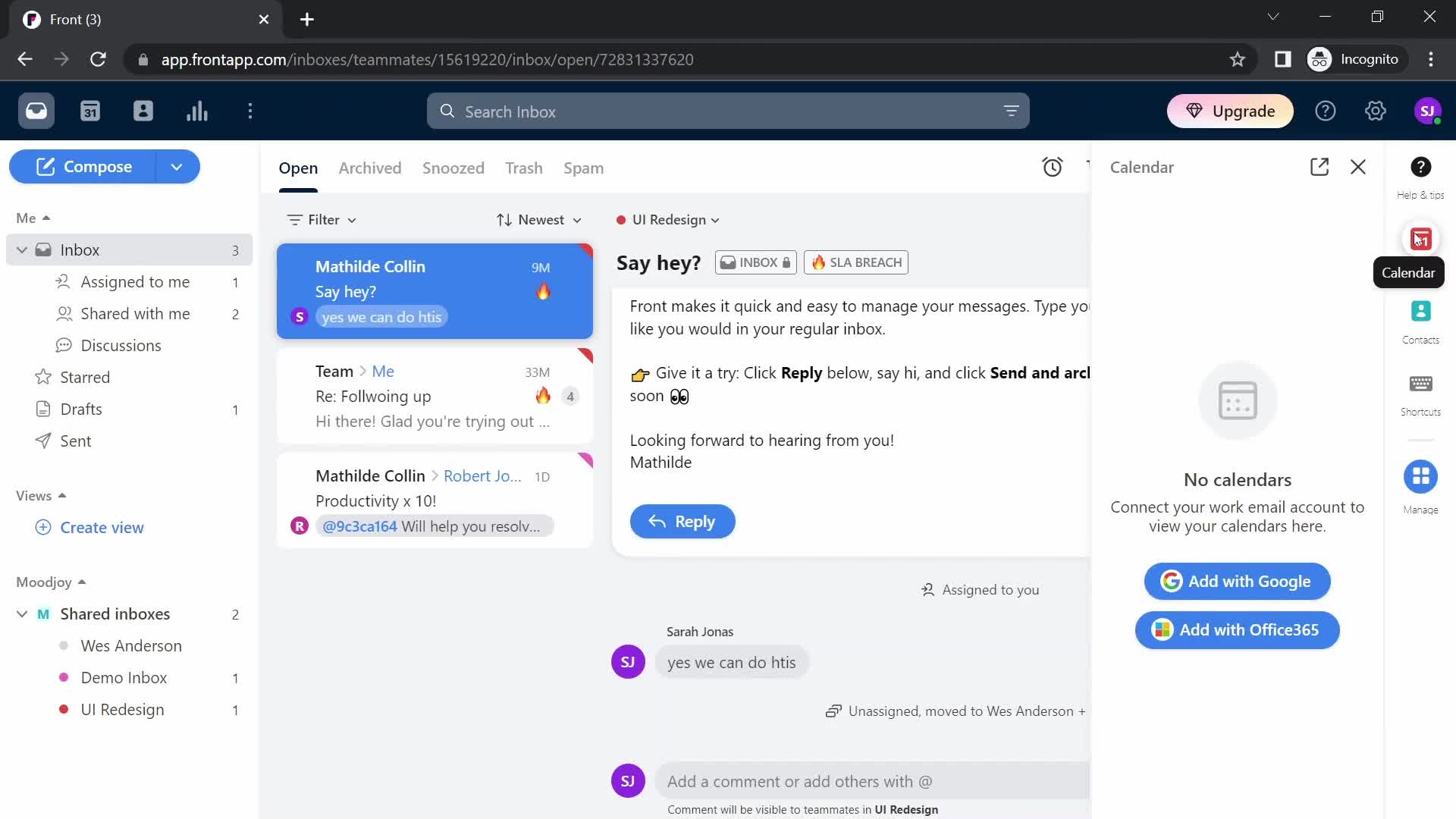The height and width of the screenshot is (819, 1456).
Task: Open the Newest sort dropdown
Action: (539, 220)
